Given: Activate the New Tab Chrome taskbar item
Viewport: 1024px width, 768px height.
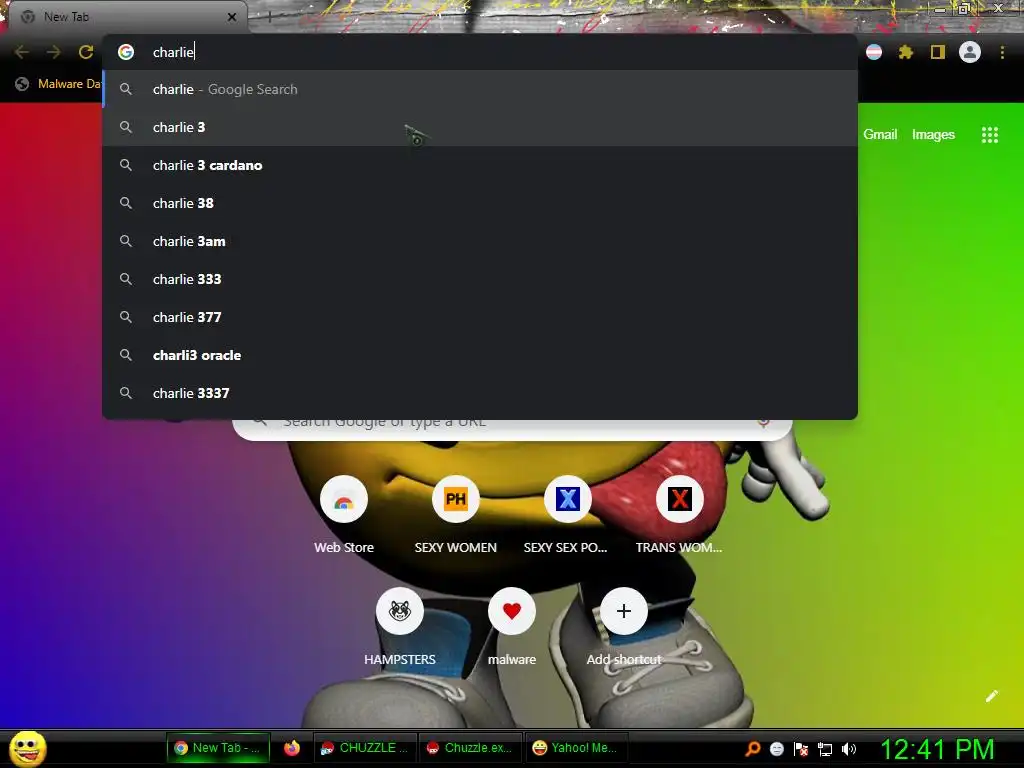Looking at the screenshot, I should (218, 748).
